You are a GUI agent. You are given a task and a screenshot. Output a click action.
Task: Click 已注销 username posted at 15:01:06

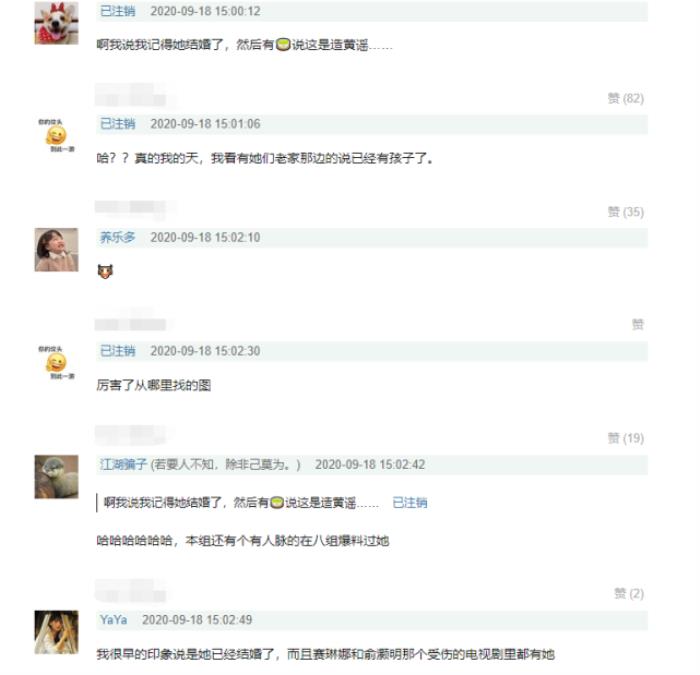tap(117, 124)
